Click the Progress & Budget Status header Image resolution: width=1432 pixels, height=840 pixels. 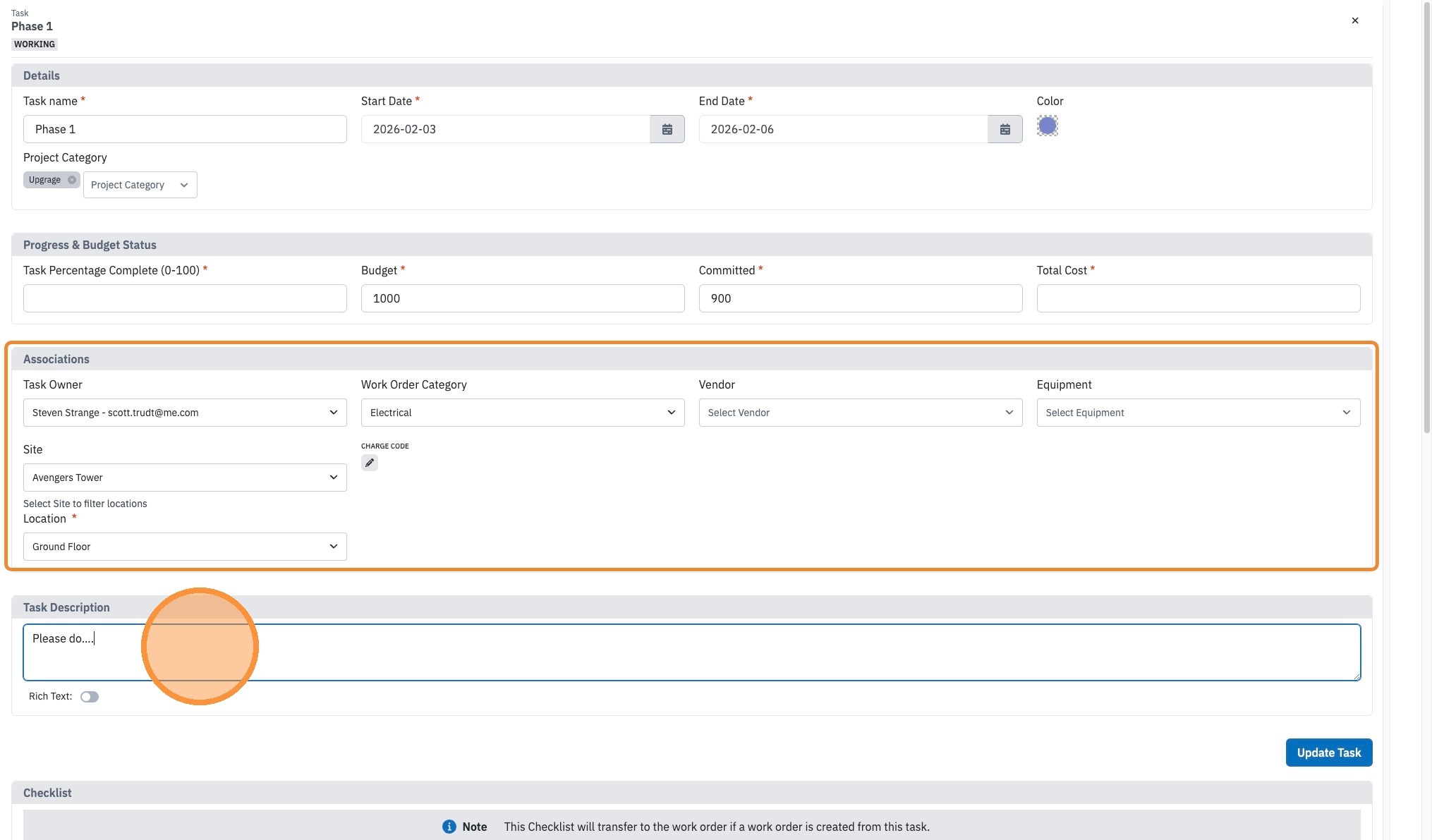[691, 245]
